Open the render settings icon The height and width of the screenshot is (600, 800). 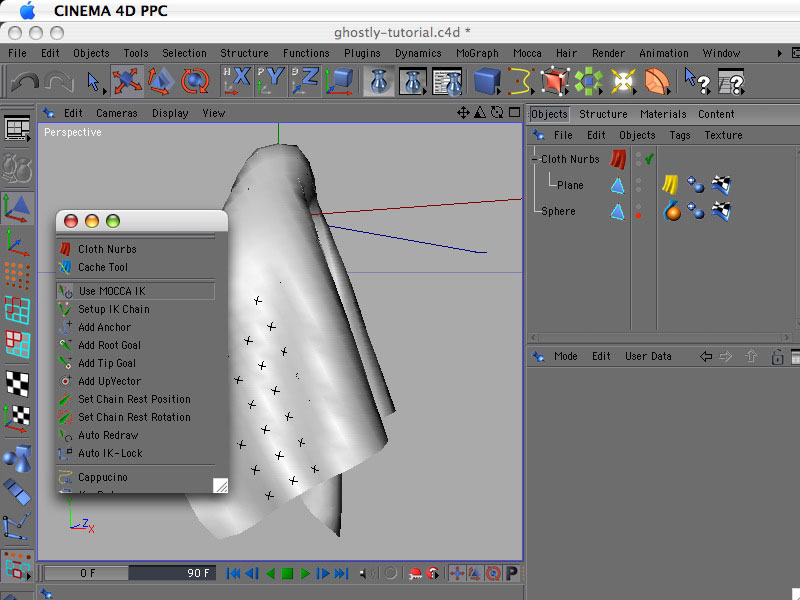[447, 80]
